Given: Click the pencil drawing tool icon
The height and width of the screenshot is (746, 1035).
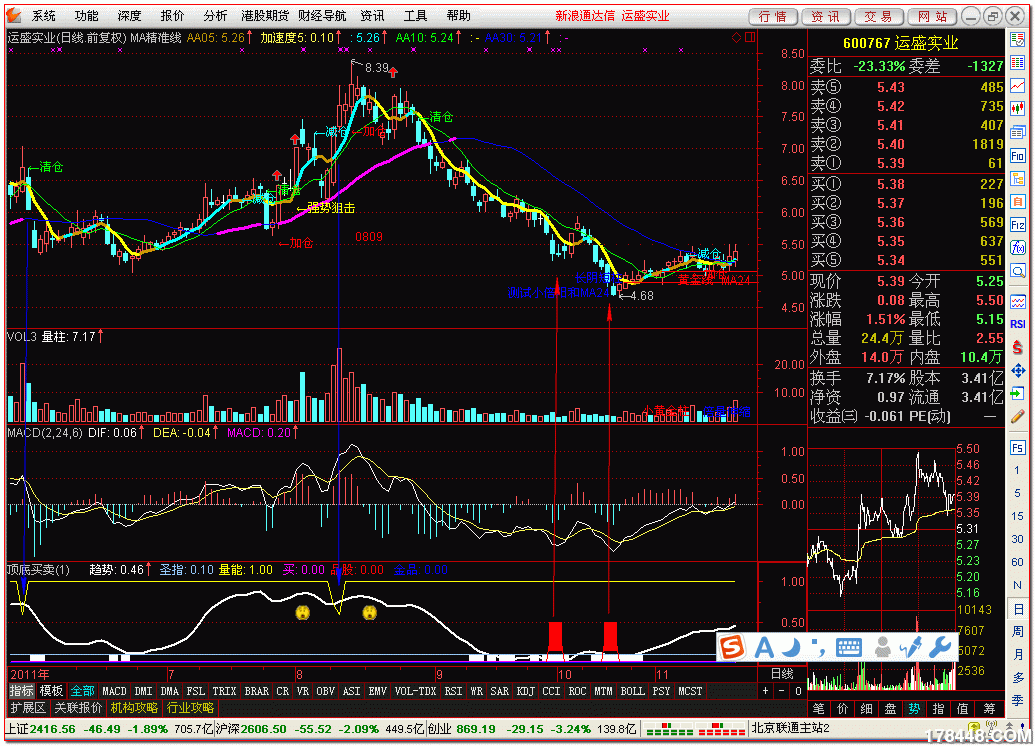Looking at the screenshot, I should click(1017, 417).
